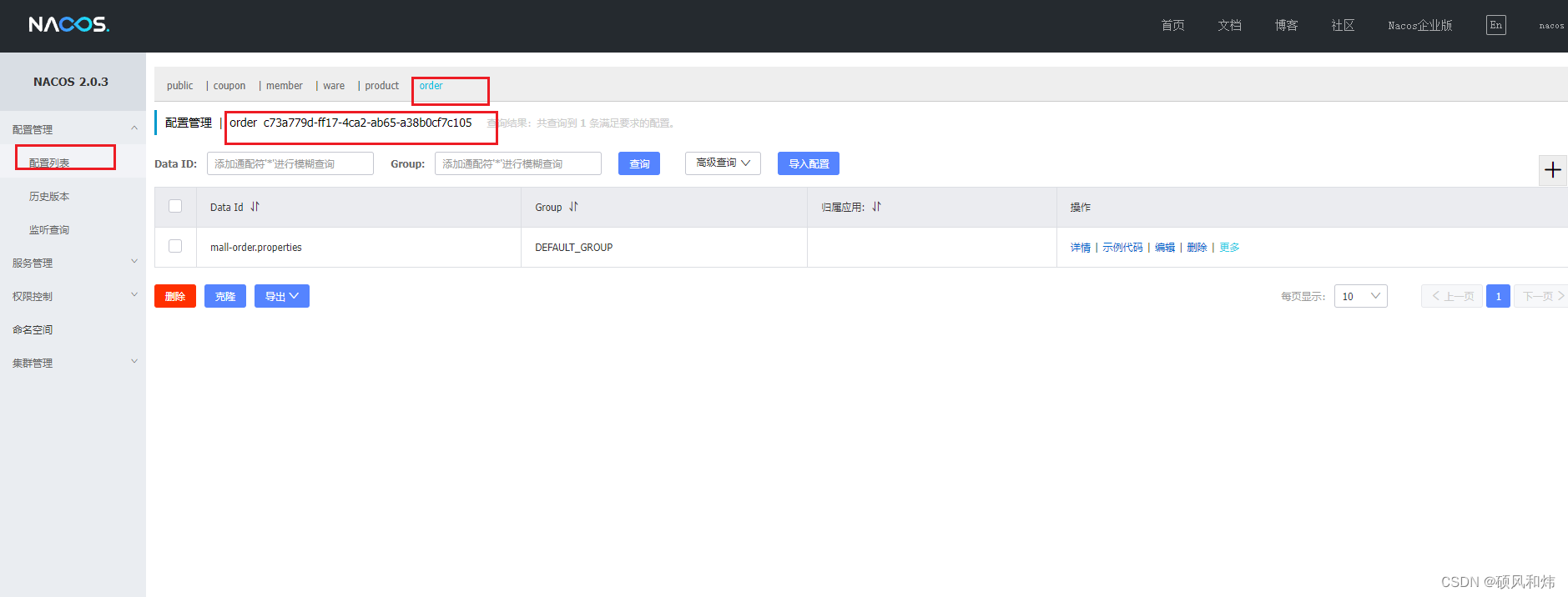This screenshot has height=597, width=1568.
Task: Open 命名空间 in sidebar
Action: [x=33, y=329]
